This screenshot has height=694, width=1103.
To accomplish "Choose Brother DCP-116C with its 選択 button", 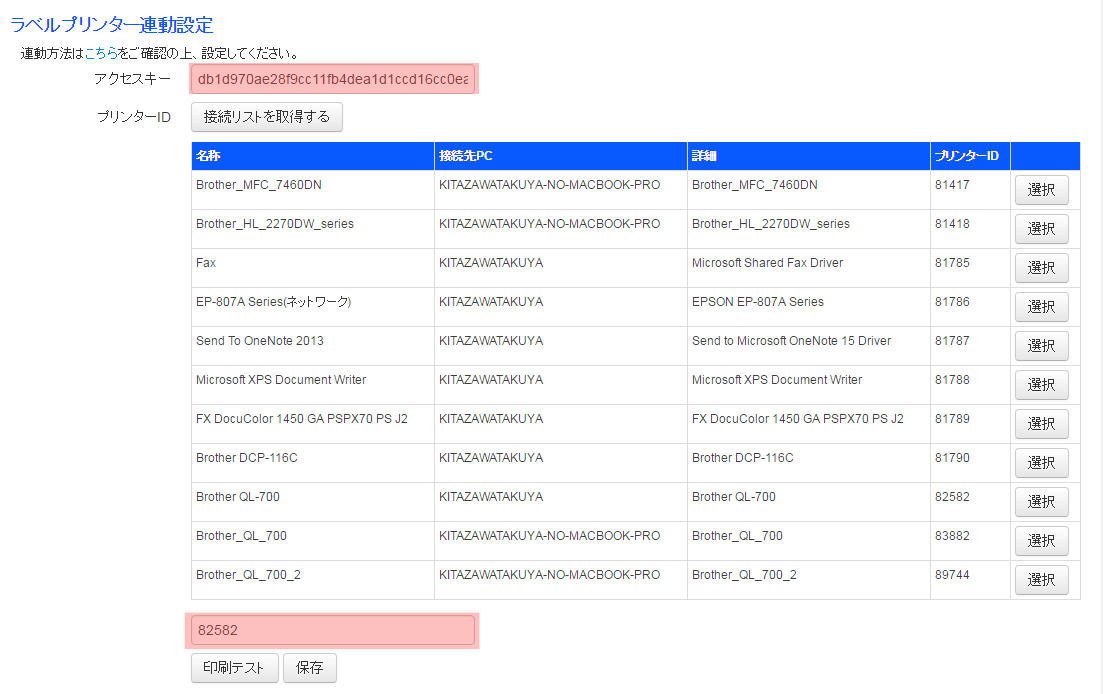I will click(x=1041, y=463).
